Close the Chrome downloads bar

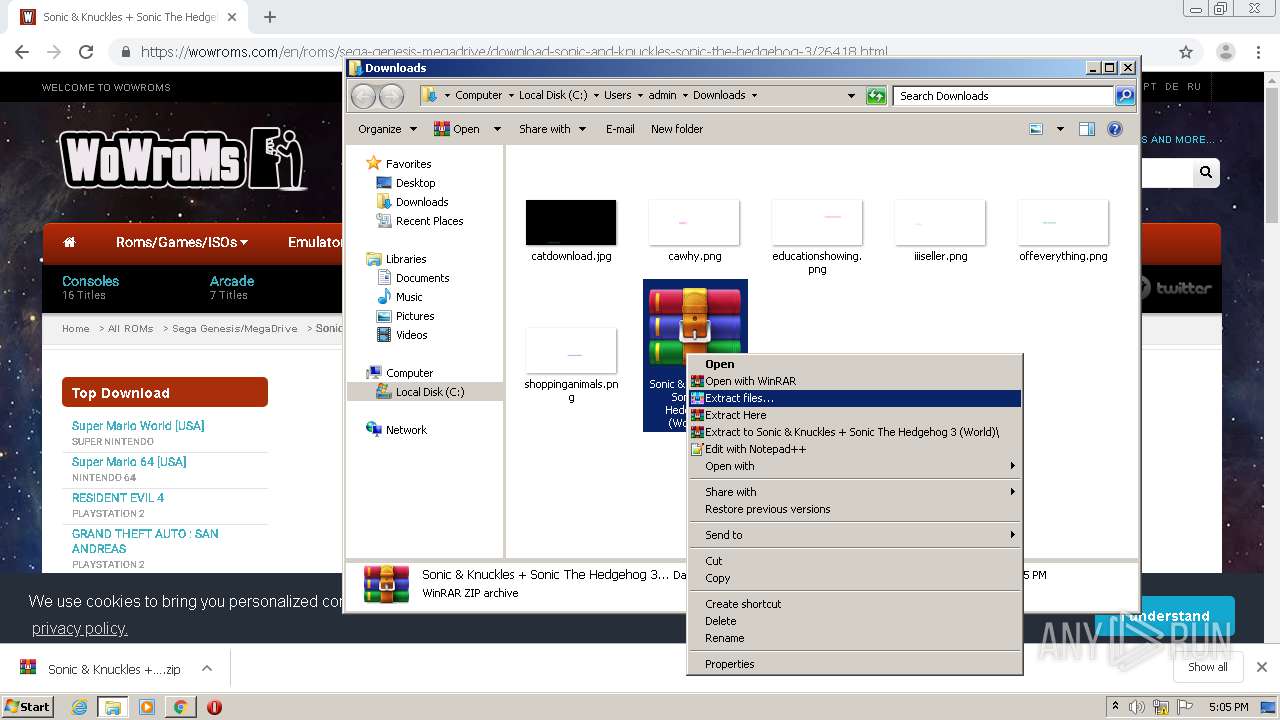[x=1262, y=667]
